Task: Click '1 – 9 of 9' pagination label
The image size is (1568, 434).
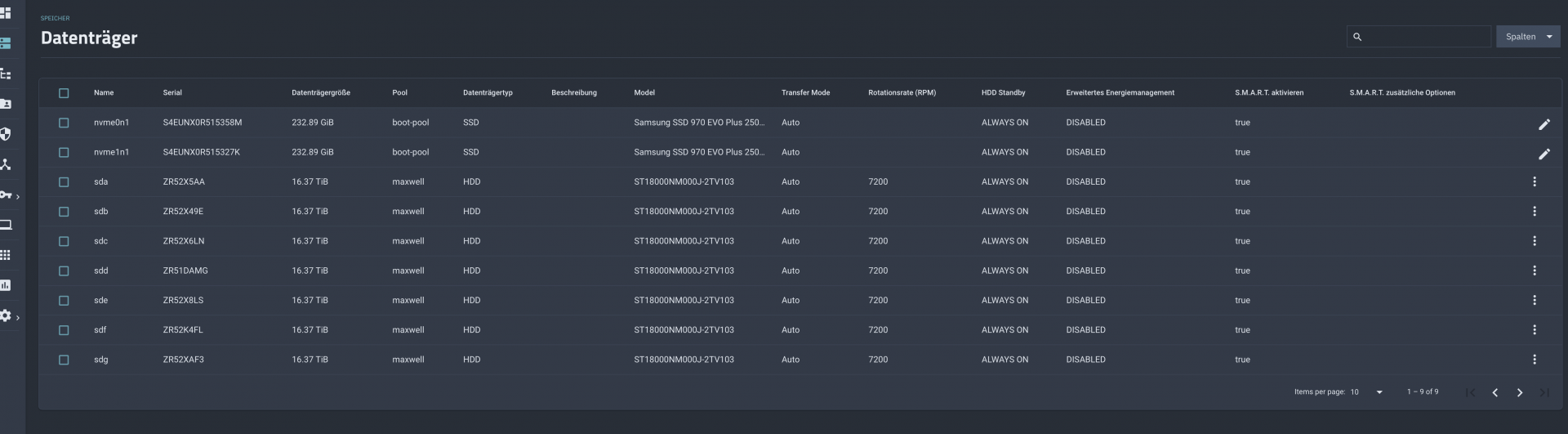Action: tap(1423, 392)
